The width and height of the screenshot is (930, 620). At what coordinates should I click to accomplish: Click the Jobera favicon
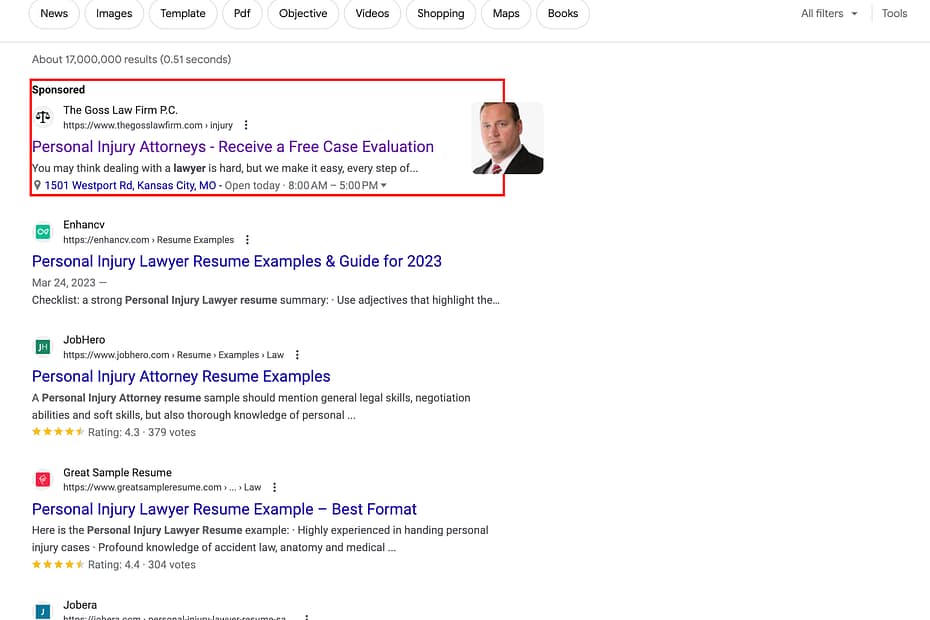coord(43,611)
